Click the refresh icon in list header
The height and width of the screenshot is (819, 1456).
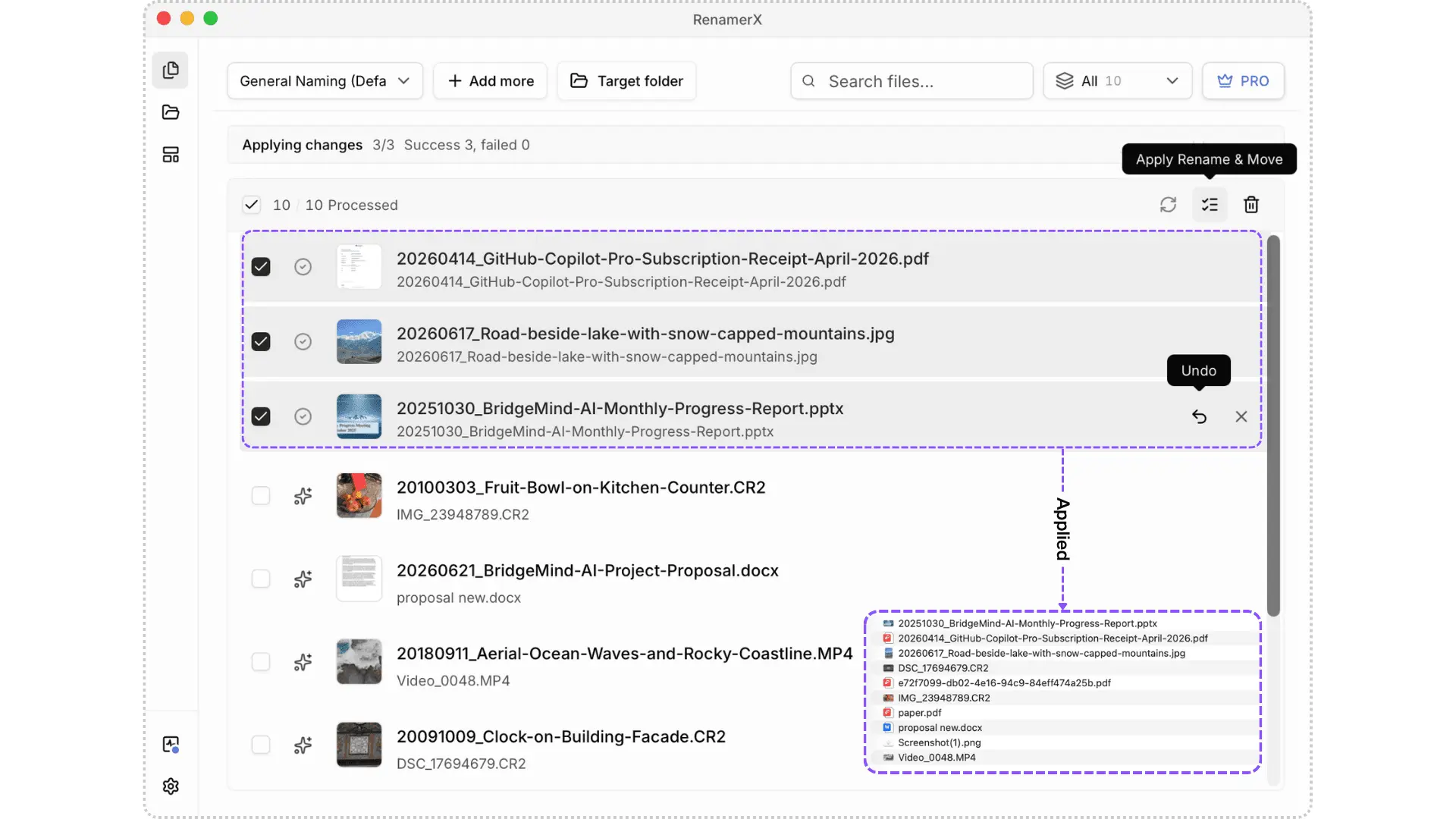pos(1168,205)
